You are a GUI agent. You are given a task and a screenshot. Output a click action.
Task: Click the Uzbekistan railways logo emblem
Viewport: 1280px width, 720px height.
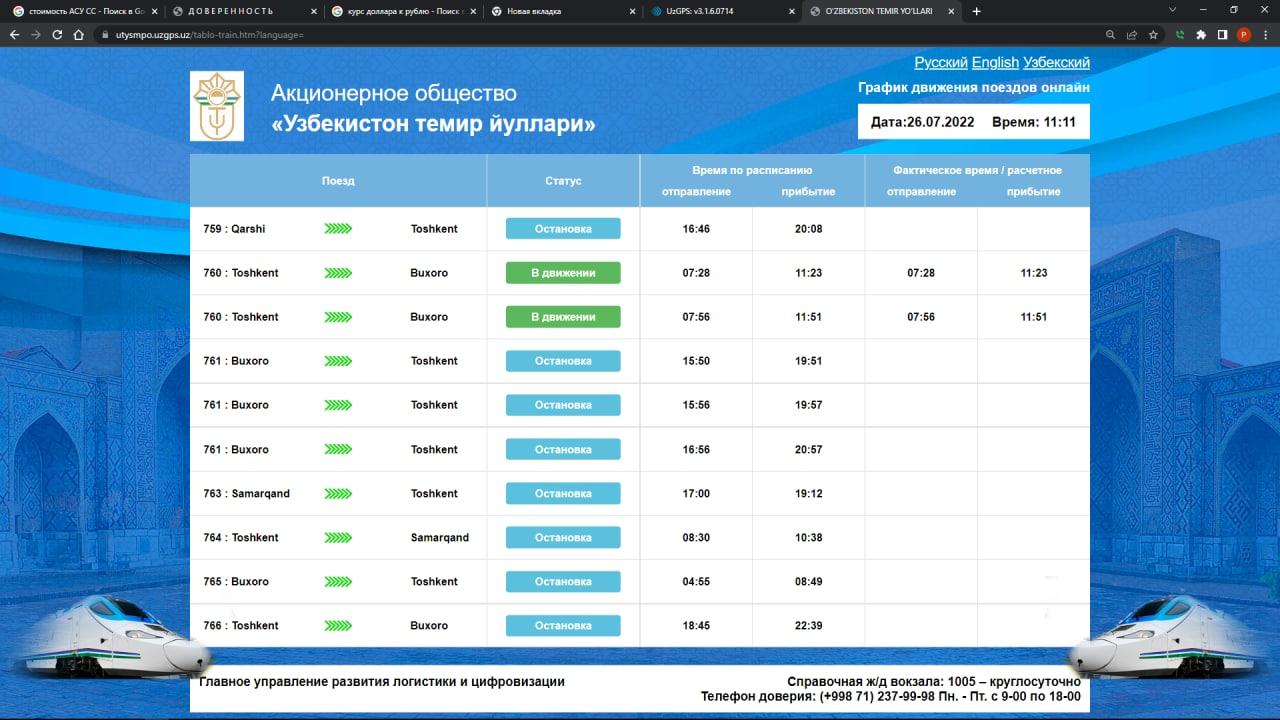click(x=217, y=106)
